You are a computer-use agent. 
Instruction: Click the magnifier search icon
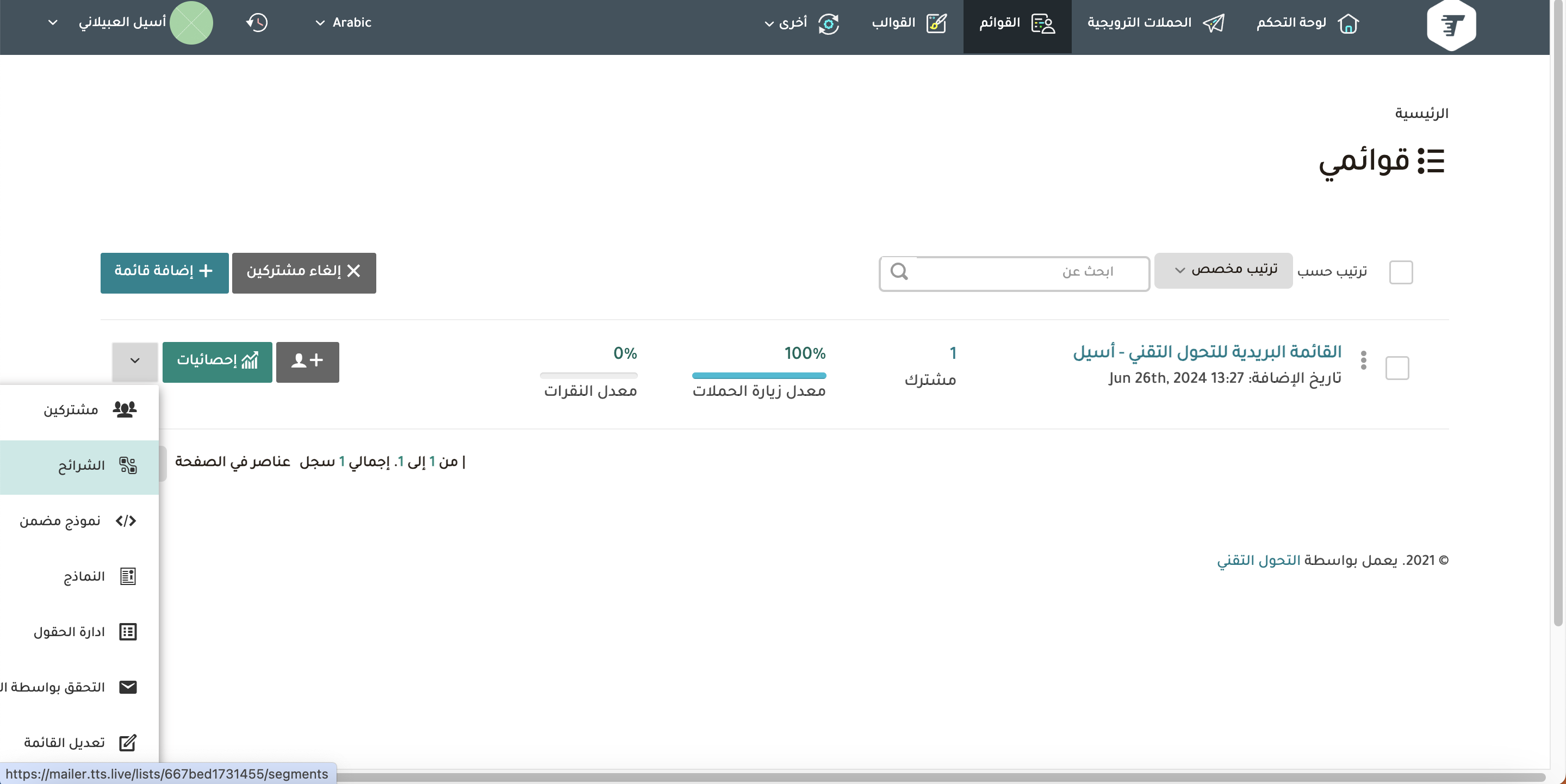pos(899,272)
